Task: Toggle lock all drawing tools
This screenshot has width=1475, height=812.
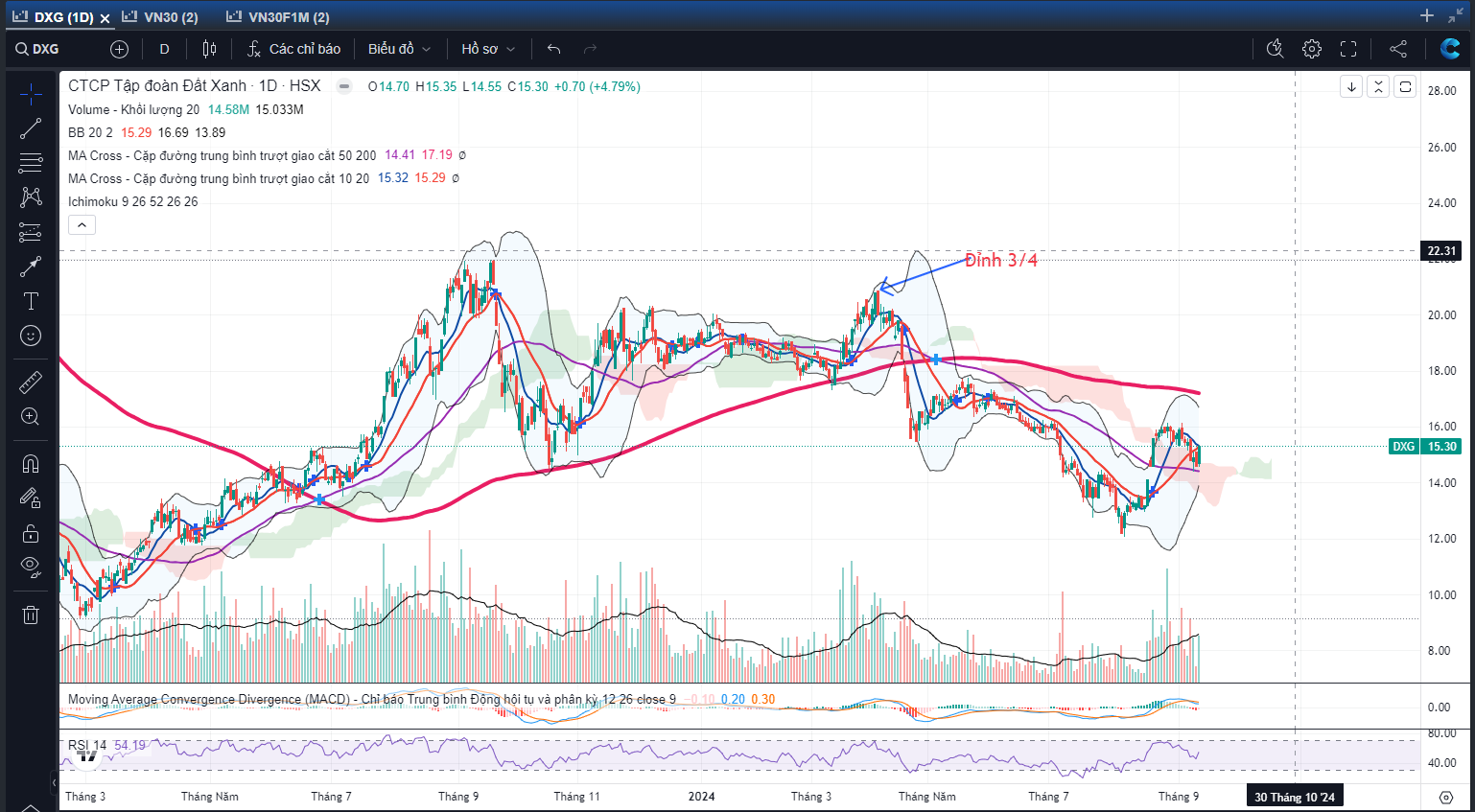Action: tap(31, 533)
